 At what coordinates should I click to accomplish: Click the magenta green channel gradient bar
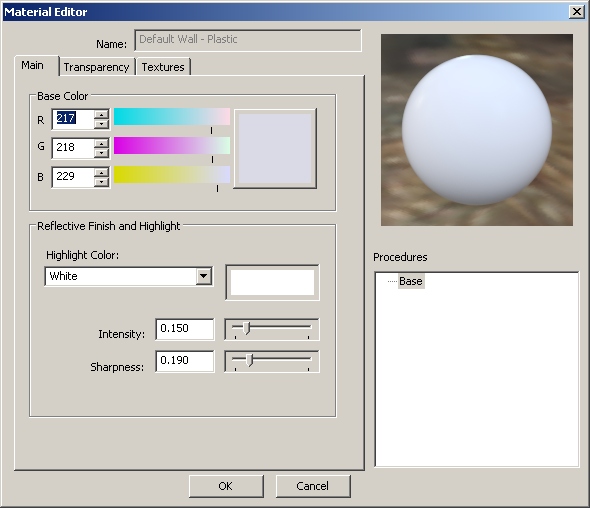point(172,146)
